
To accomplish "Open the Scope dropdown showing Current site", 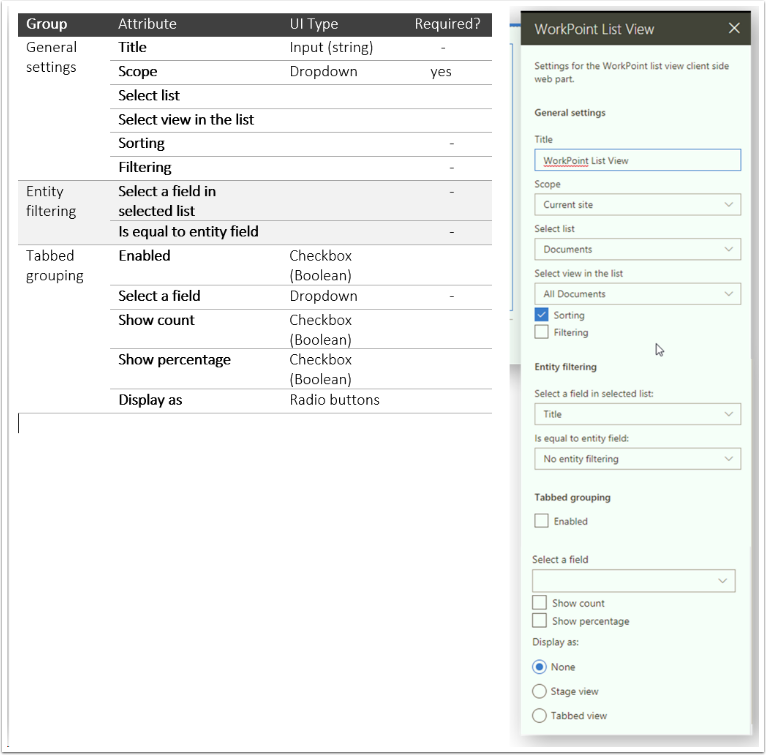I will click(637, 205).
